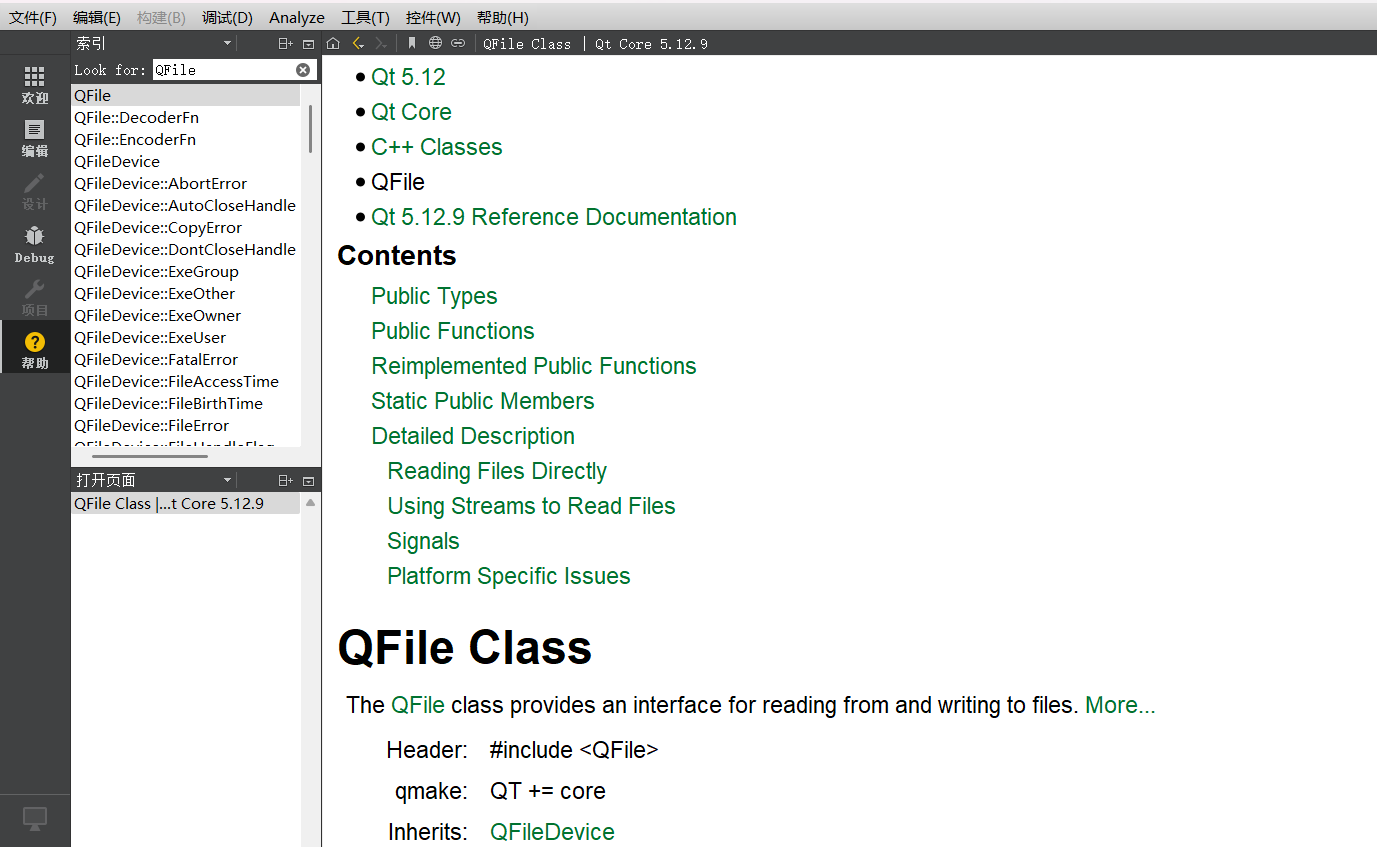Navigate back with the yellow arrow
The height and width of the screenshot is (847, 1377).
tap(358, 43)
